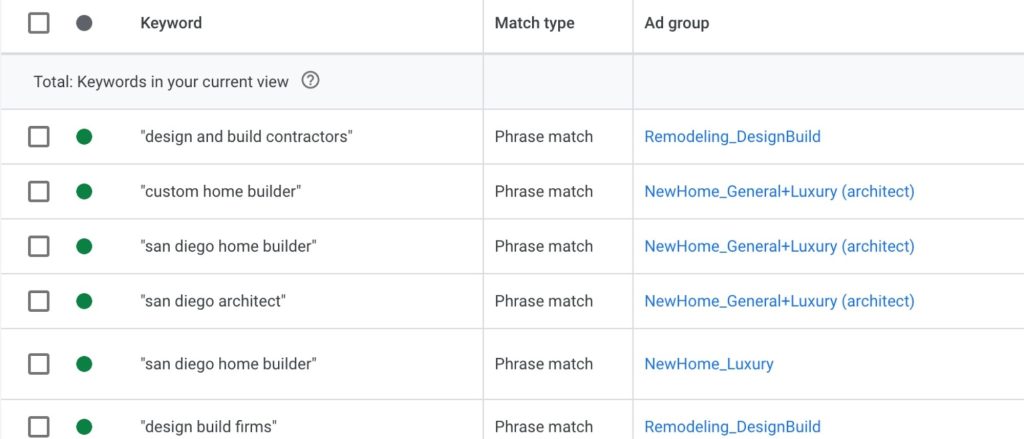Click Phrase match cell for "design build firms"
1024x439 pixels.
[x=543, y=427]
